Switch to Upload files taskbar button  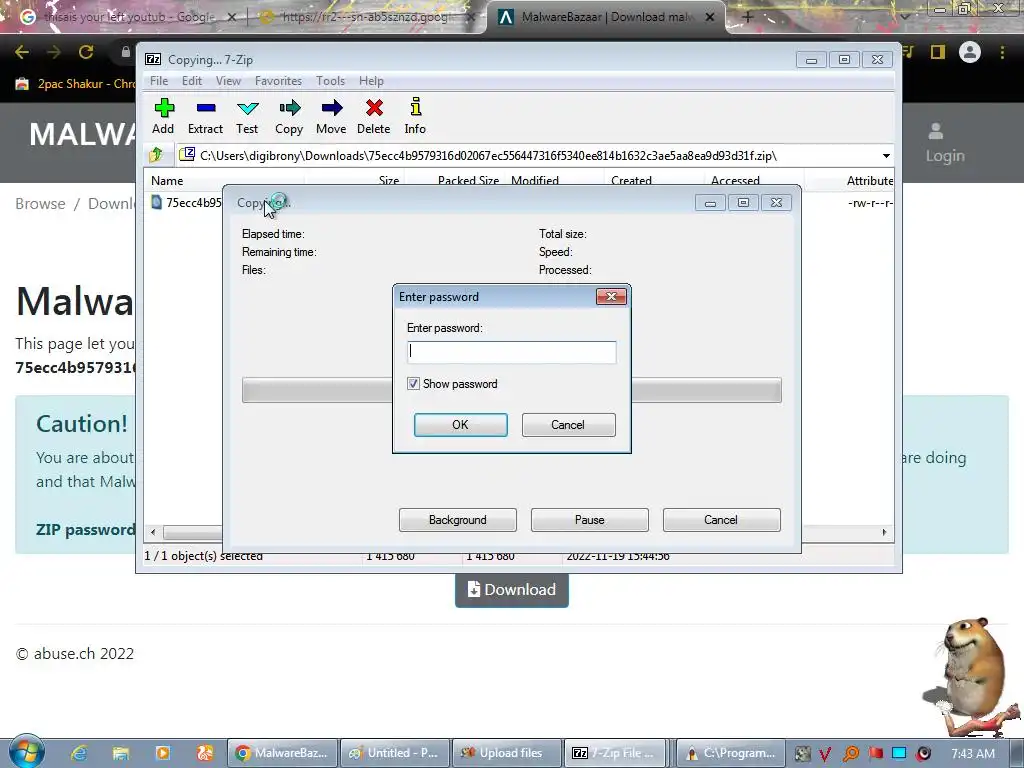coord(507,753)
